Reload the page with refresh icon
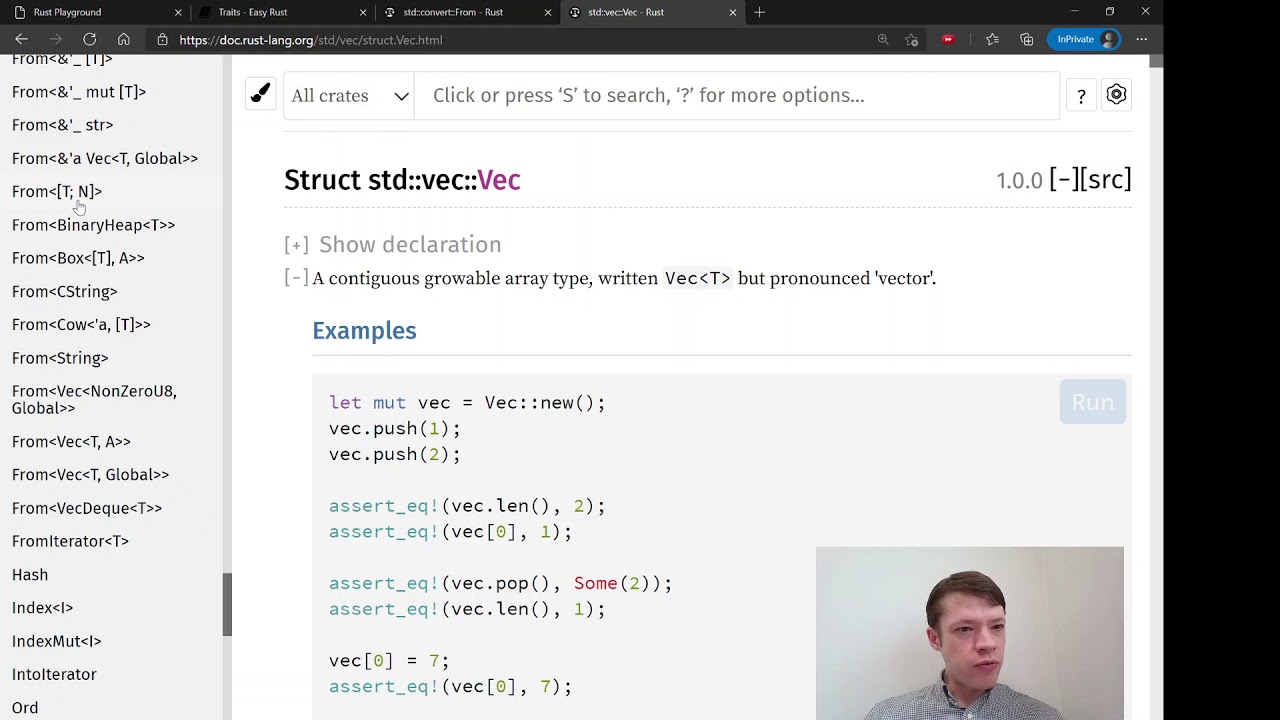Image resolution: width=1280 pixels, height=720 pixels. tap(90, 40)
